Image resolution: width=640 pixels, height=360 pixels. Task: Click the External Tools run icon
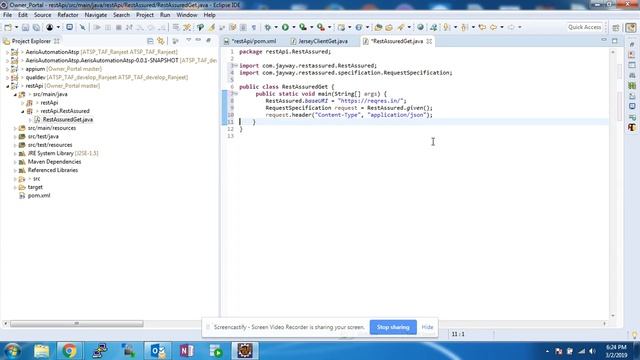(x=321, y=27)
